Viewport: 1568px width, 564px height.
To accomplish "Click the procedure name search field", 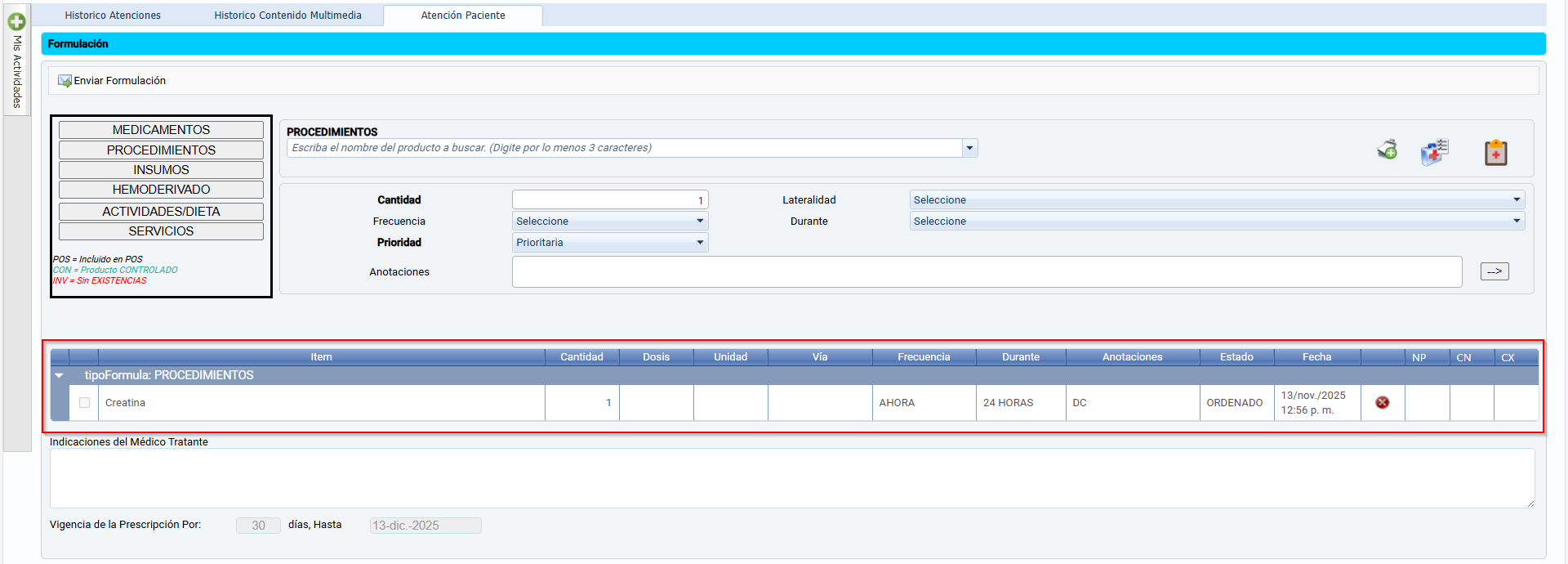I will [625, 148].
